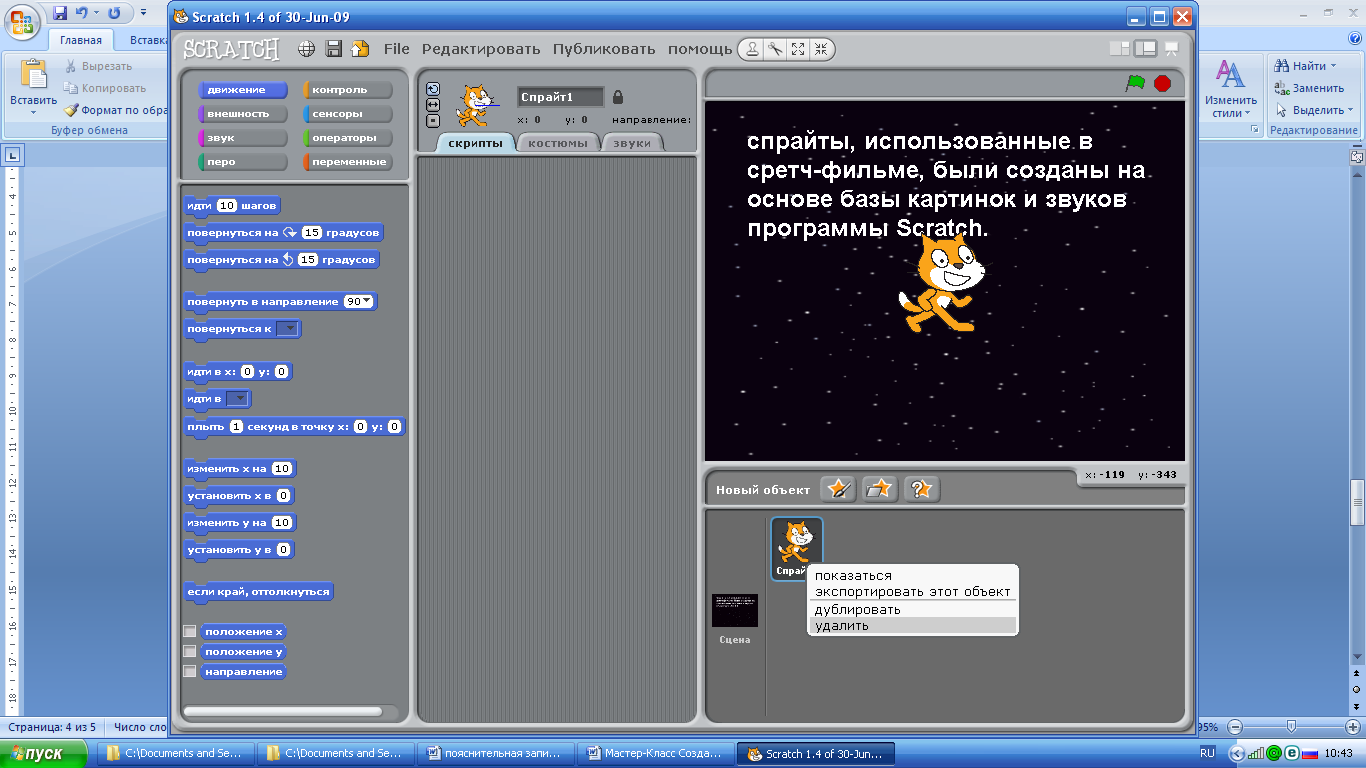Click the Office button in Word
The width and height of the screenshot is (1366, 768).
click(x=21, y=23)
